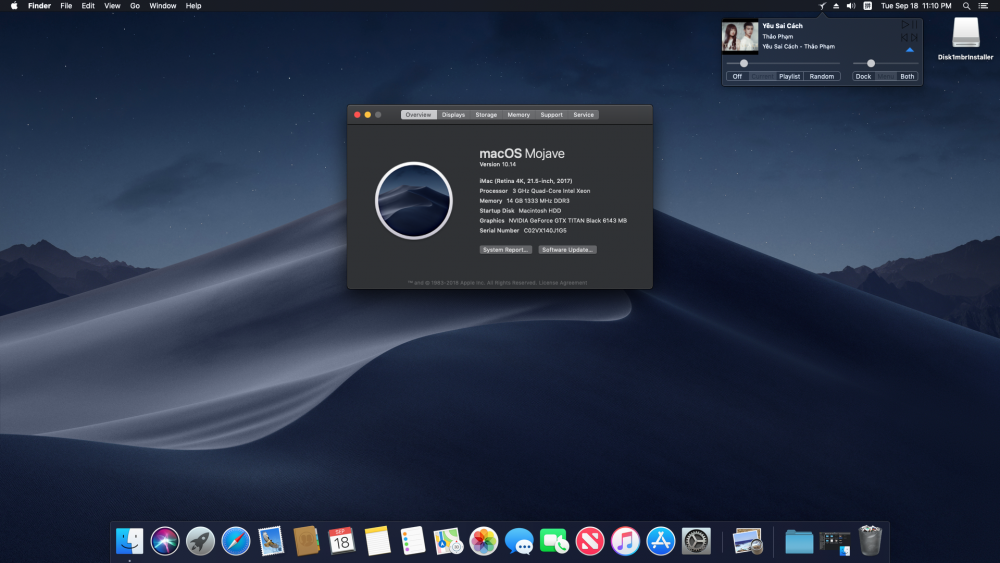The width and height of the screenshot is (1000, 563).
Task: Launch Siri from the Dock
Action: point(165,542)
